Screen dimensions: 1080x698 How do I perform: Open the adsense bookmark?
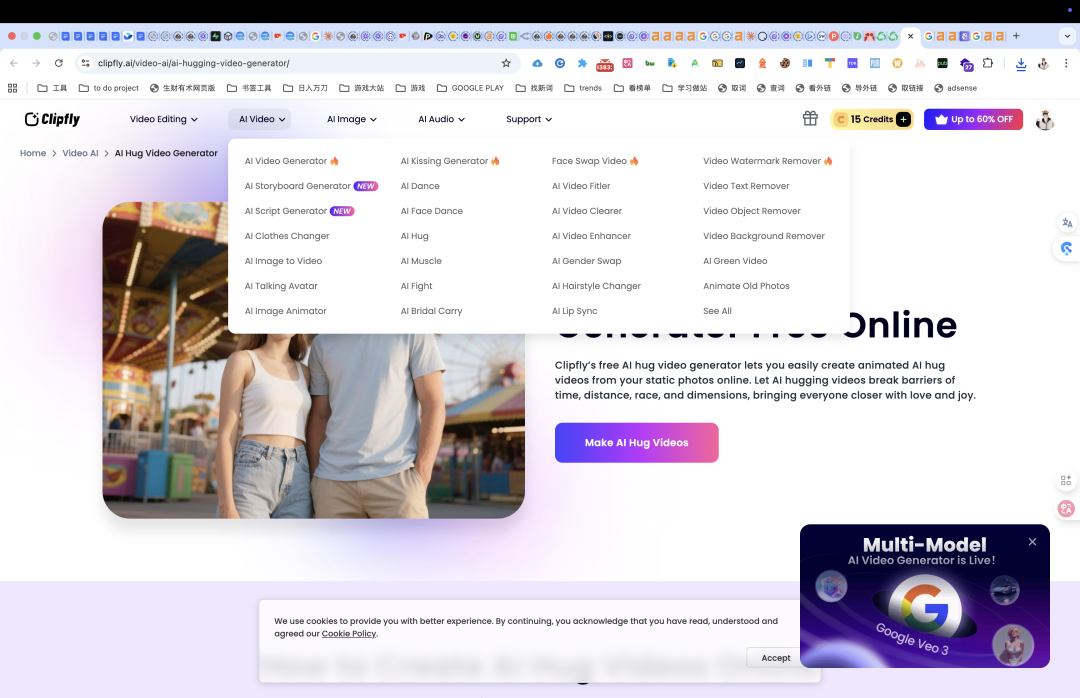coord(955,88)
